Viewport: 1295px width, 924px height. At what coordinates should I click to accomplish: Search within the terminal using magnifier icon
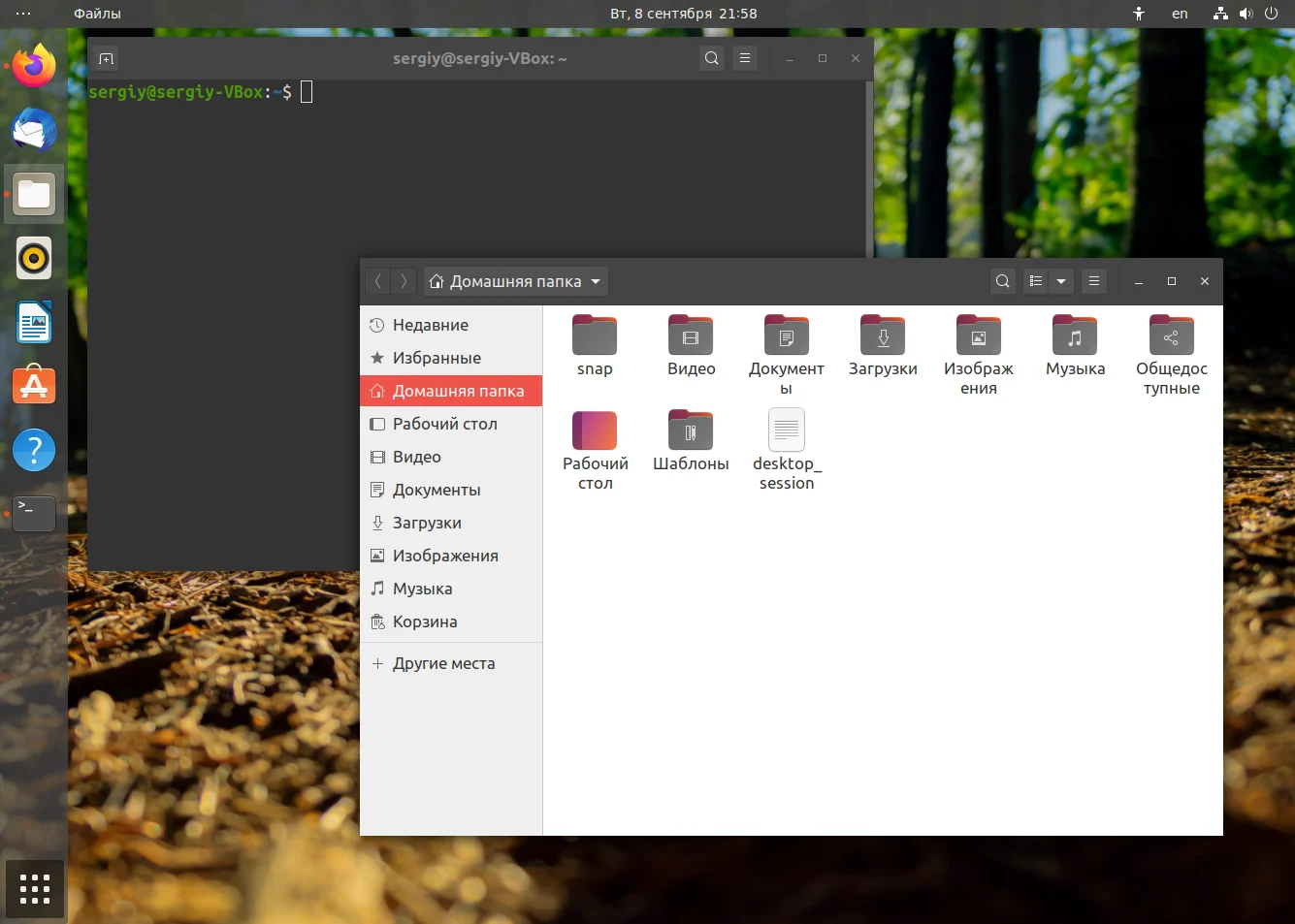(x=712, y=58)
